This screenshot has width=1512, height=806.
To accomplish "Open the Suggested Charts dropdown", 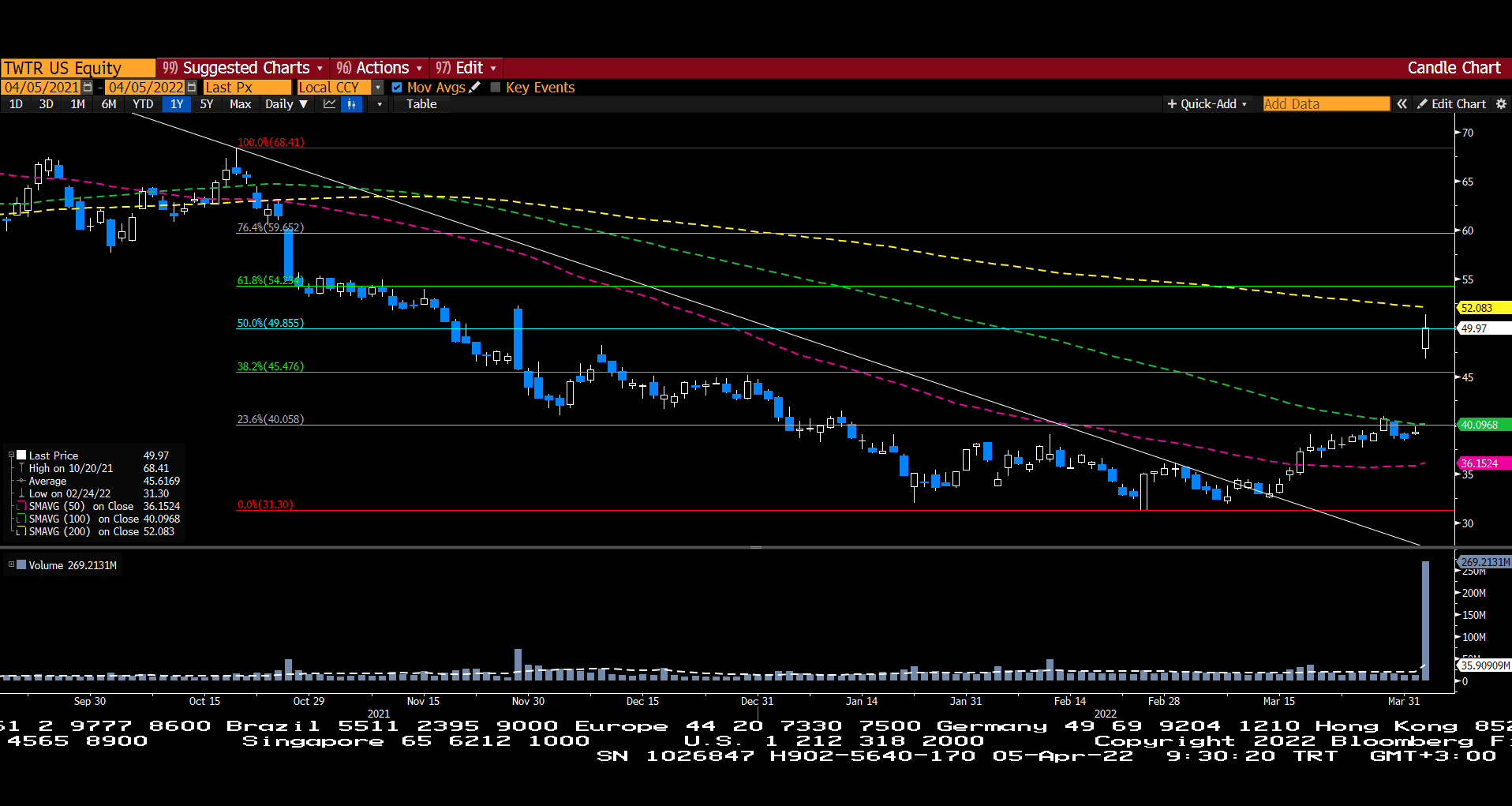I will [x=243, y=68].
